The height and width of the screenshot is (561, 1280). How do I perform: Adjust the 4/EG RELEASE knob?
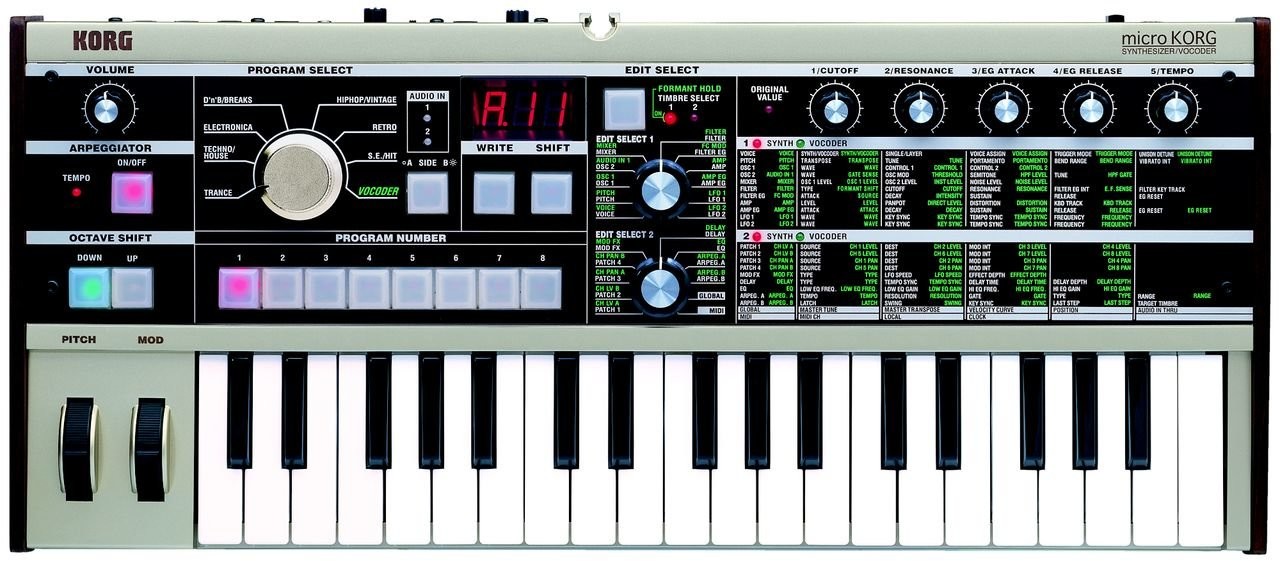point(1089,108)
